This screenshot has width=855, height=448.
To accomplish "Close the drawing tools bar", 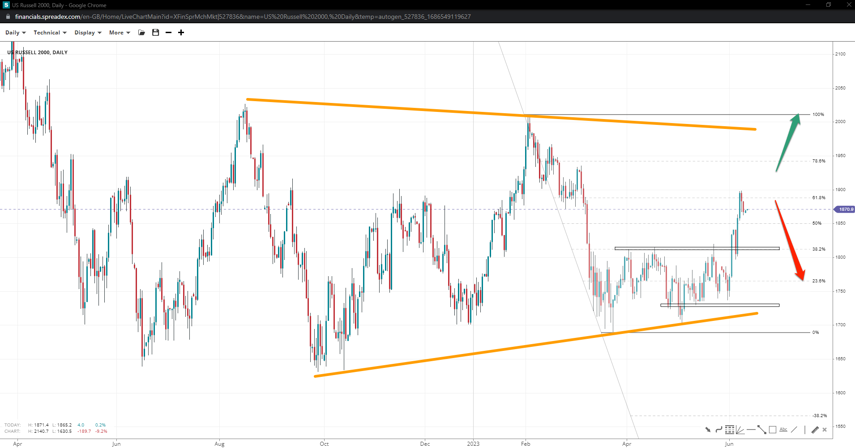I will (825, 430).
